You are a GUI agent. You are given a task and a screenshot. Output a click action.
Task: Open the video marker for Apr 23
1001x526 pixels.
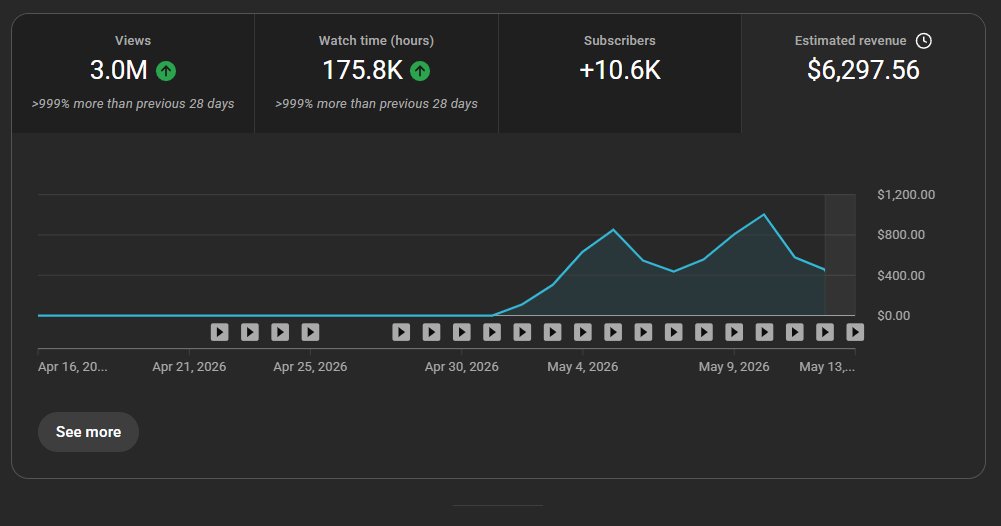(250, 332)
